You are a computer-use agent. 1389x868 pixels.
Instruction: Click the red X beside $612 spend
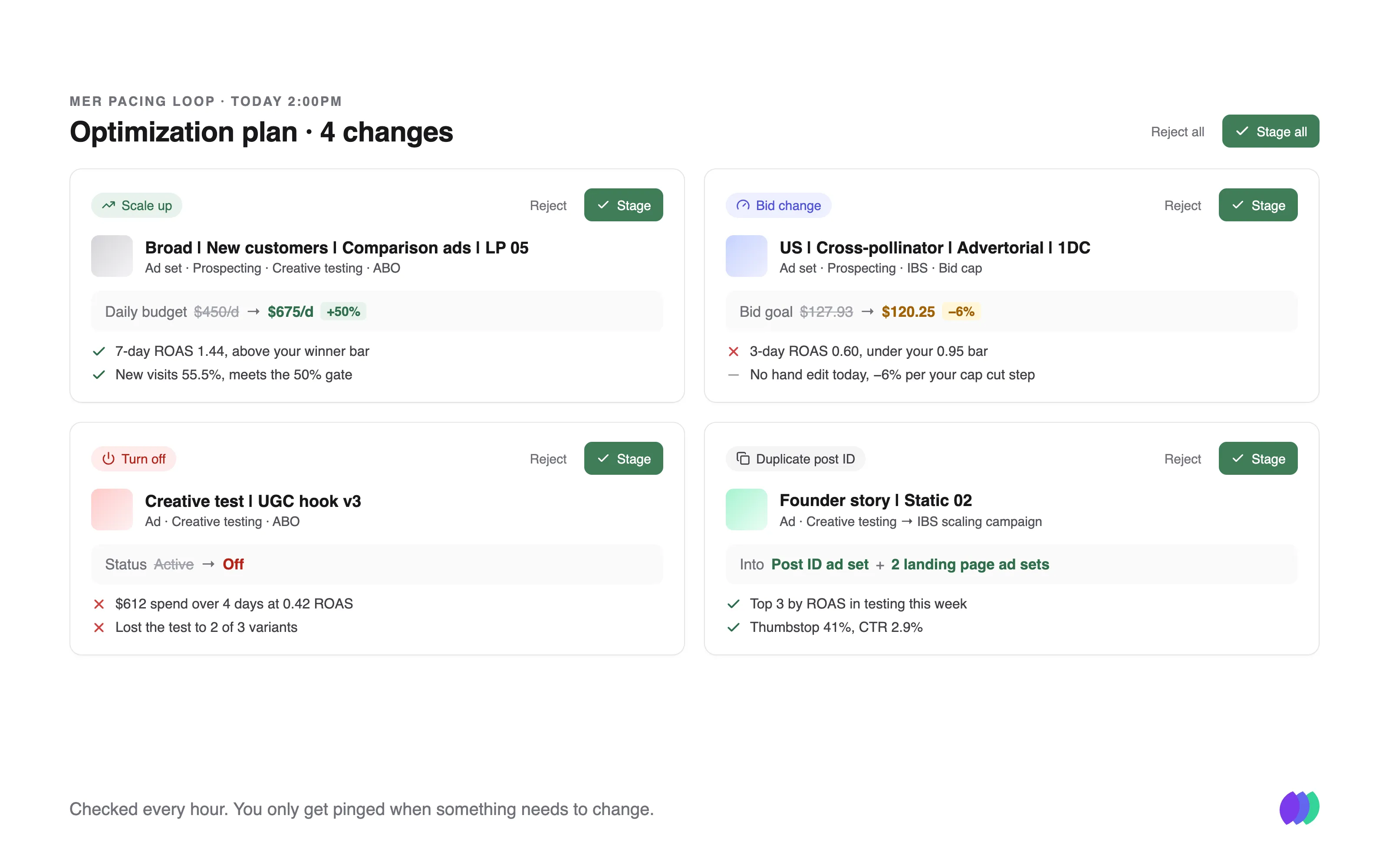[99, 604]
